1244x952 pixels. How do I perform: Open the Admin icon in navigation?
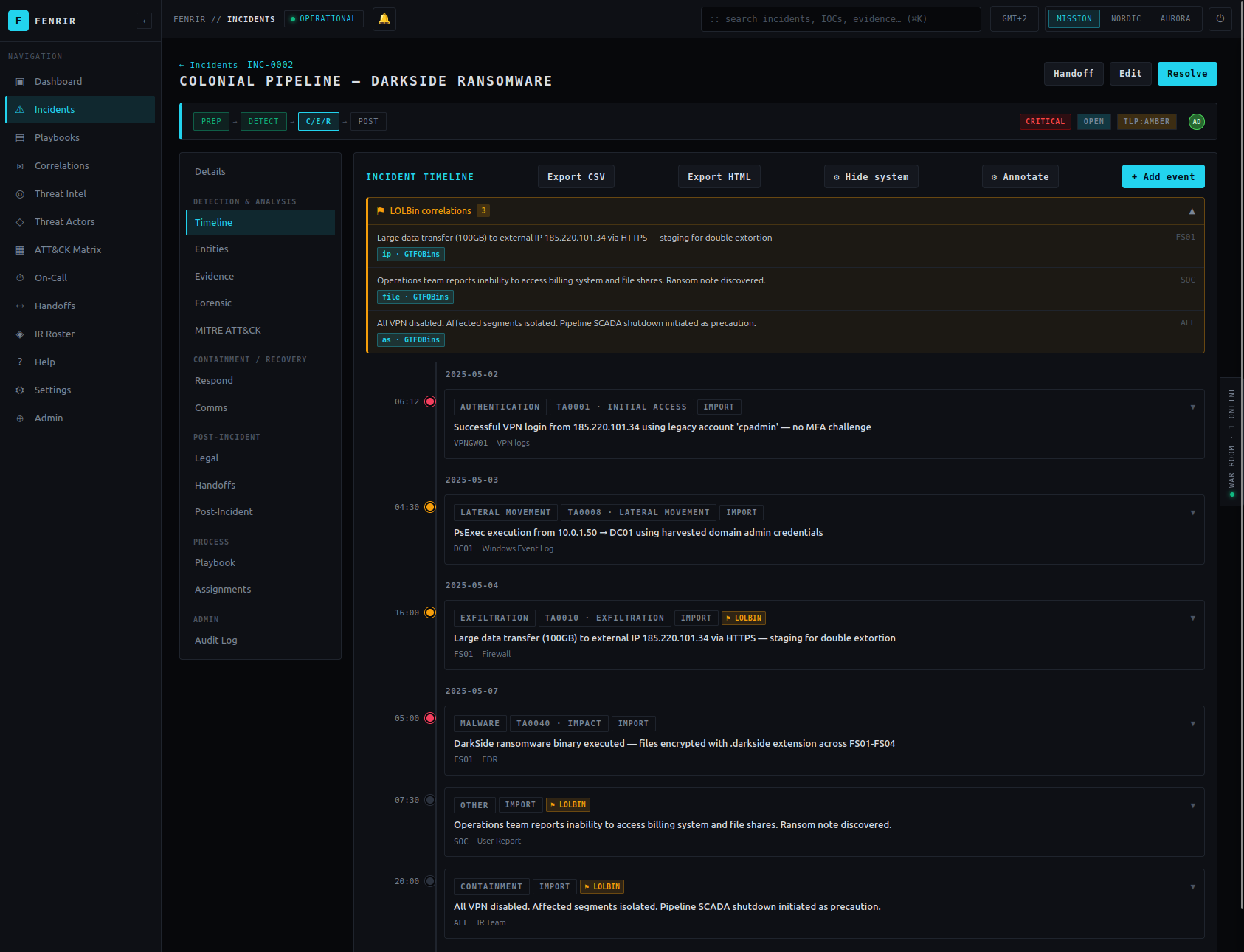click(x=20, y=418)
